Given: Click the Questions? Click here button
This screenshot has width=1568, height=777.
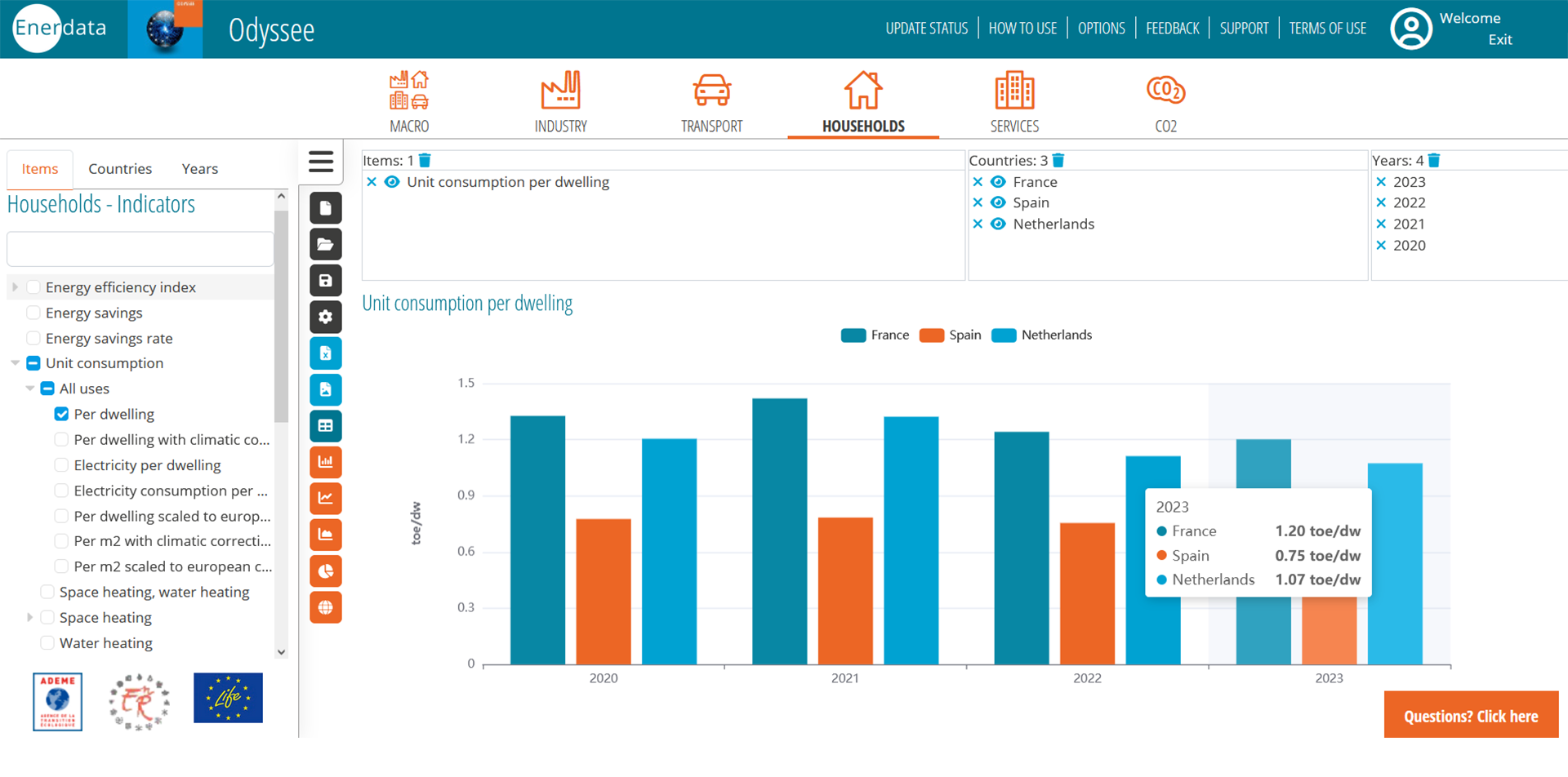Looking at the screenshot, I should [1470, 716].
